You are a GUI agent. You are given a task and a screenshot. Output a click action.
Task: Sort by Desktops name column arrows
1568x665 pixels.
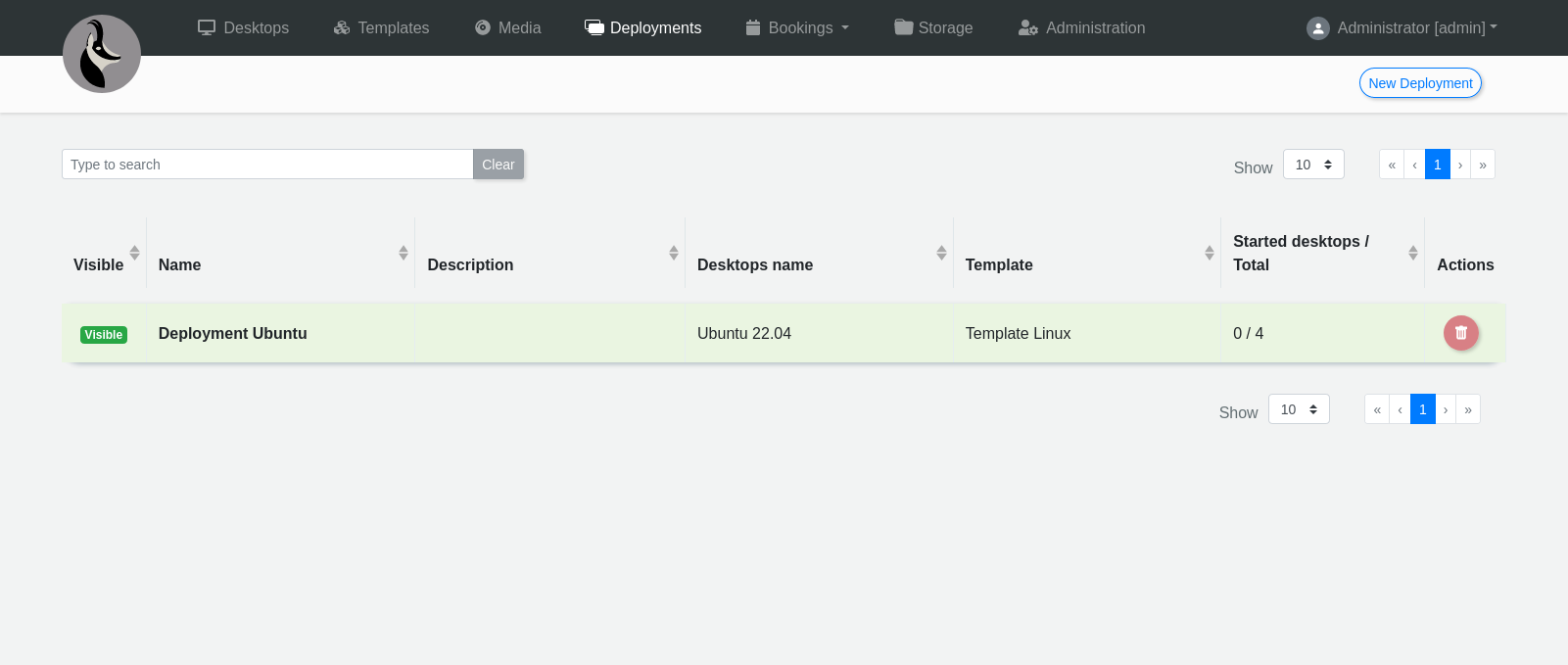[941, 253]
